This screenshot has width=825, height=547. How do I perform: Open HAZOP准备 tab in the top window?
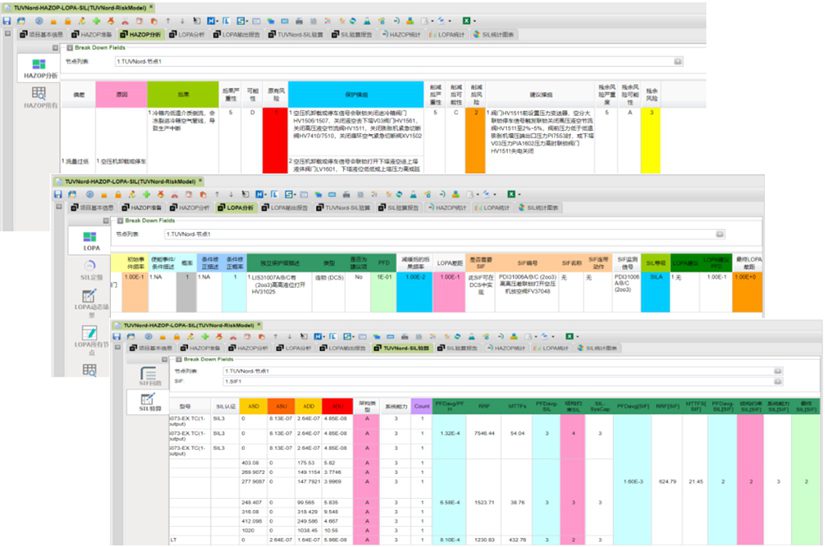[x=93, y=34]
